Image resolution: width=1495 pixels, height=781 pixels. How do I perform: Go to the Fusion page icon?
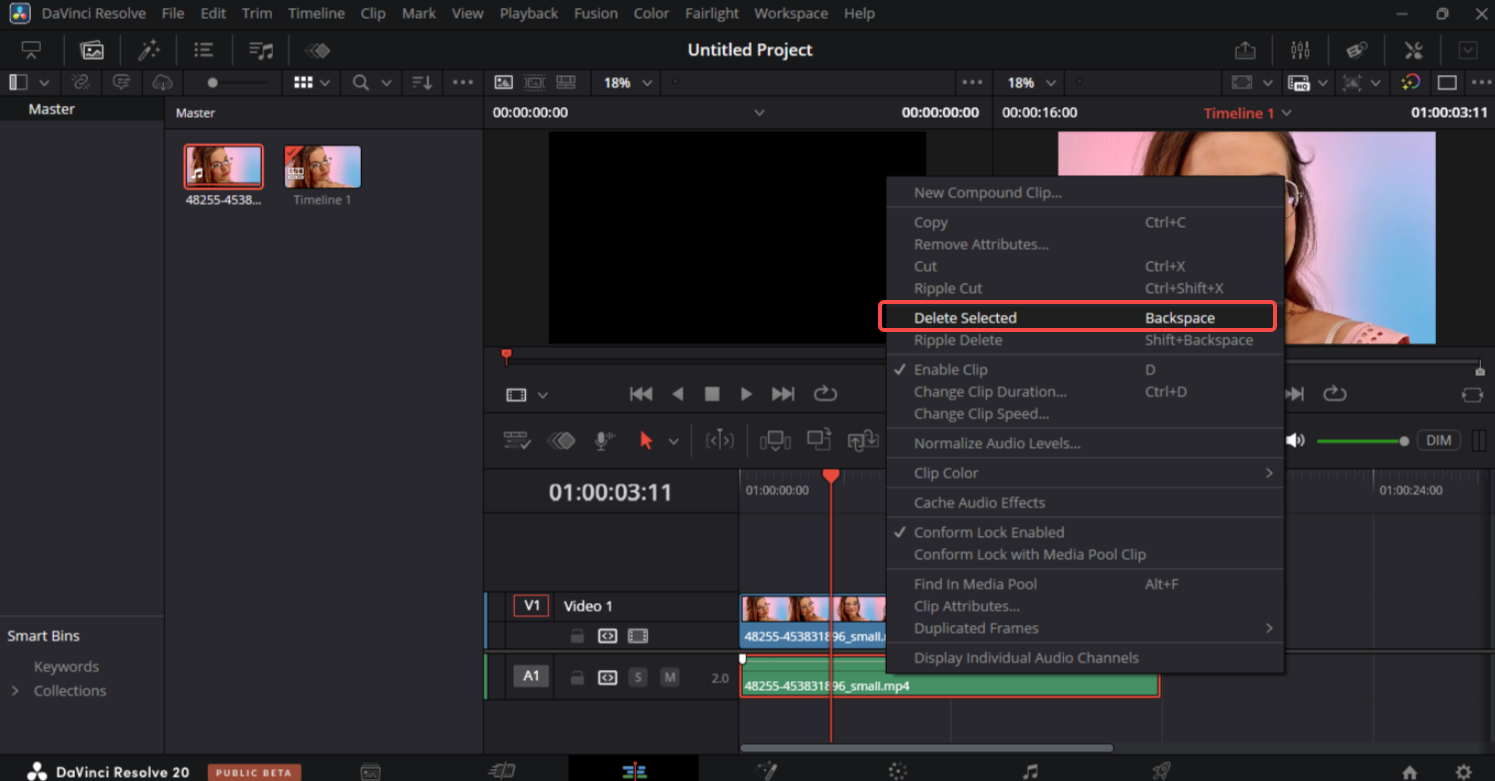pyautogui.click(x=767, y=771)
